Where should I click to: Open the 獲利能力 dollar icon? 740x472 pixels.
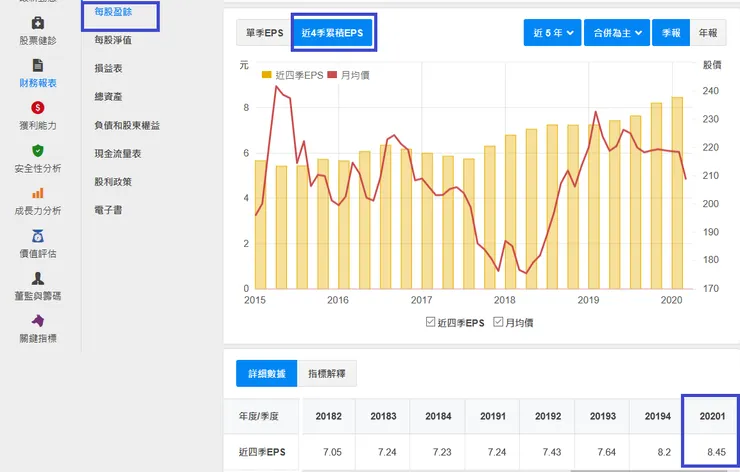(38, 108)
